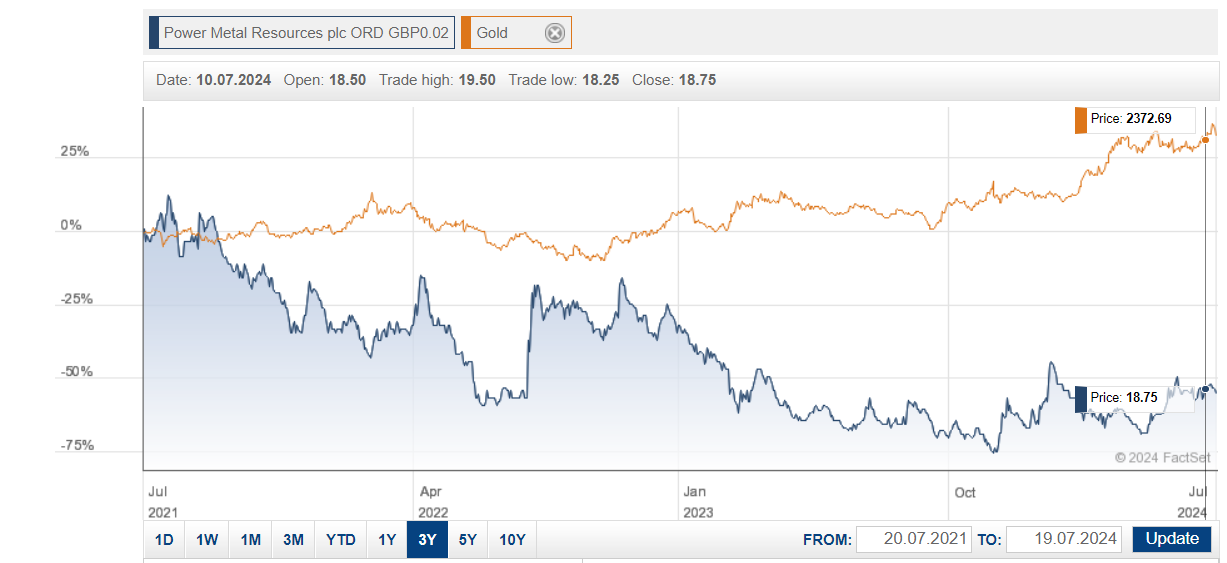
Task: Switch chart range to 1Y
Action: [x=387, y=540]
